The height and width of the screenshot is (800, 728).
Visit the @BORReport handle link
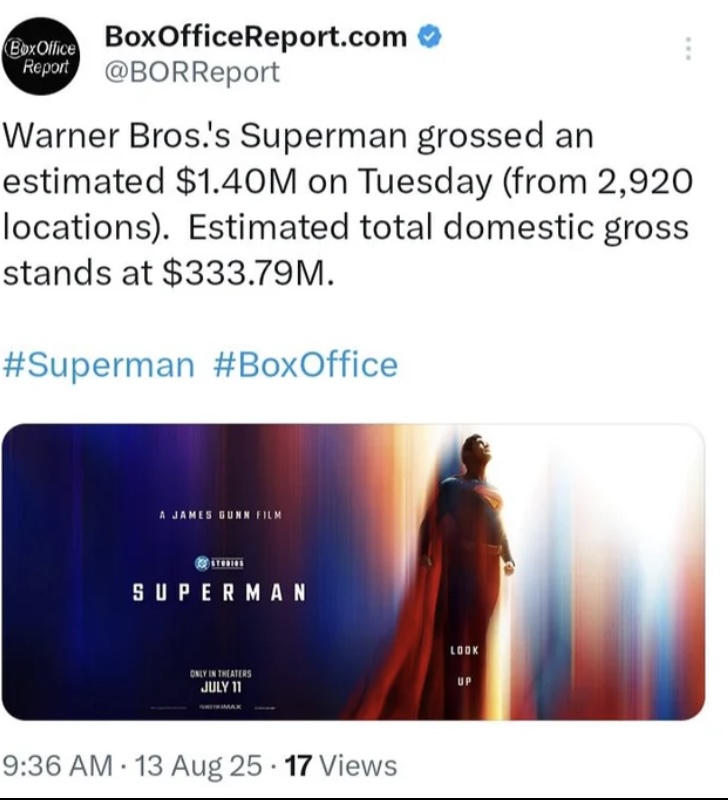192,72
